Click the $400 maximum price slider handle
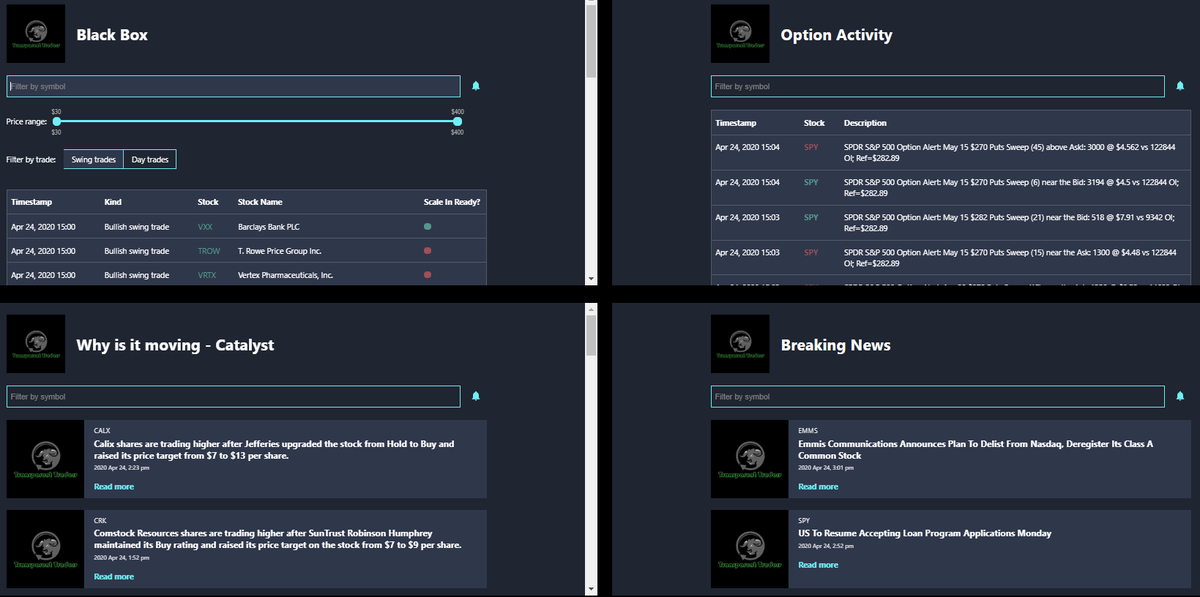This screenshot has width=1200, height=597. point(457,121)
